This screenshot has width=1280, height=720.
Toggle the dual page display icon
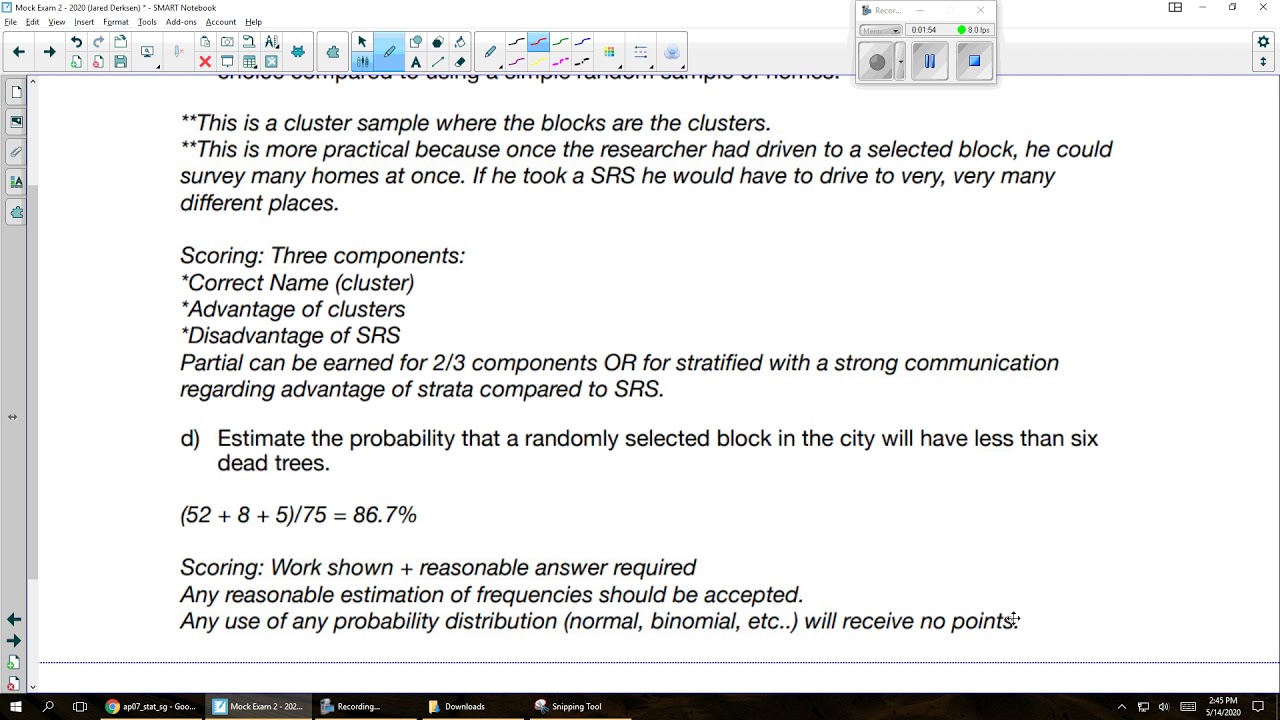(x=1176, y=8)
